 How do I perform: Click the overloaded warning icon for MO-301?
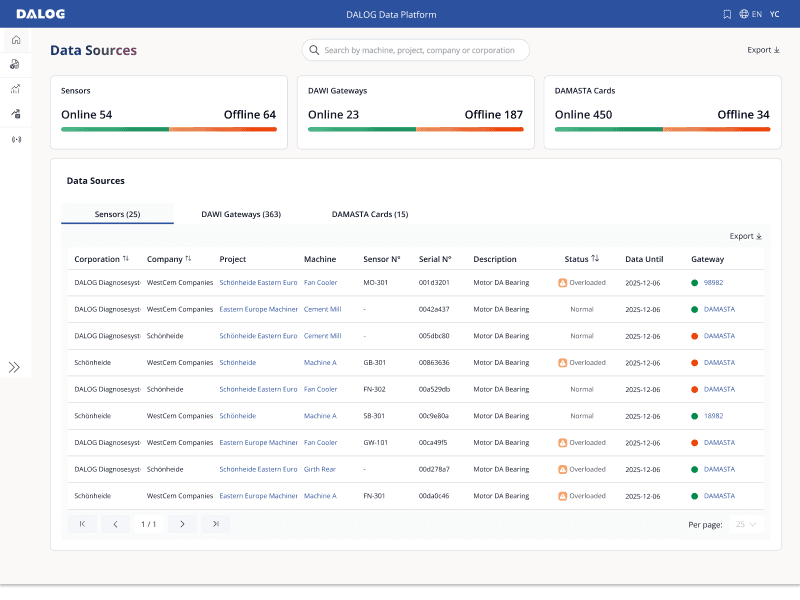point(563,283)
